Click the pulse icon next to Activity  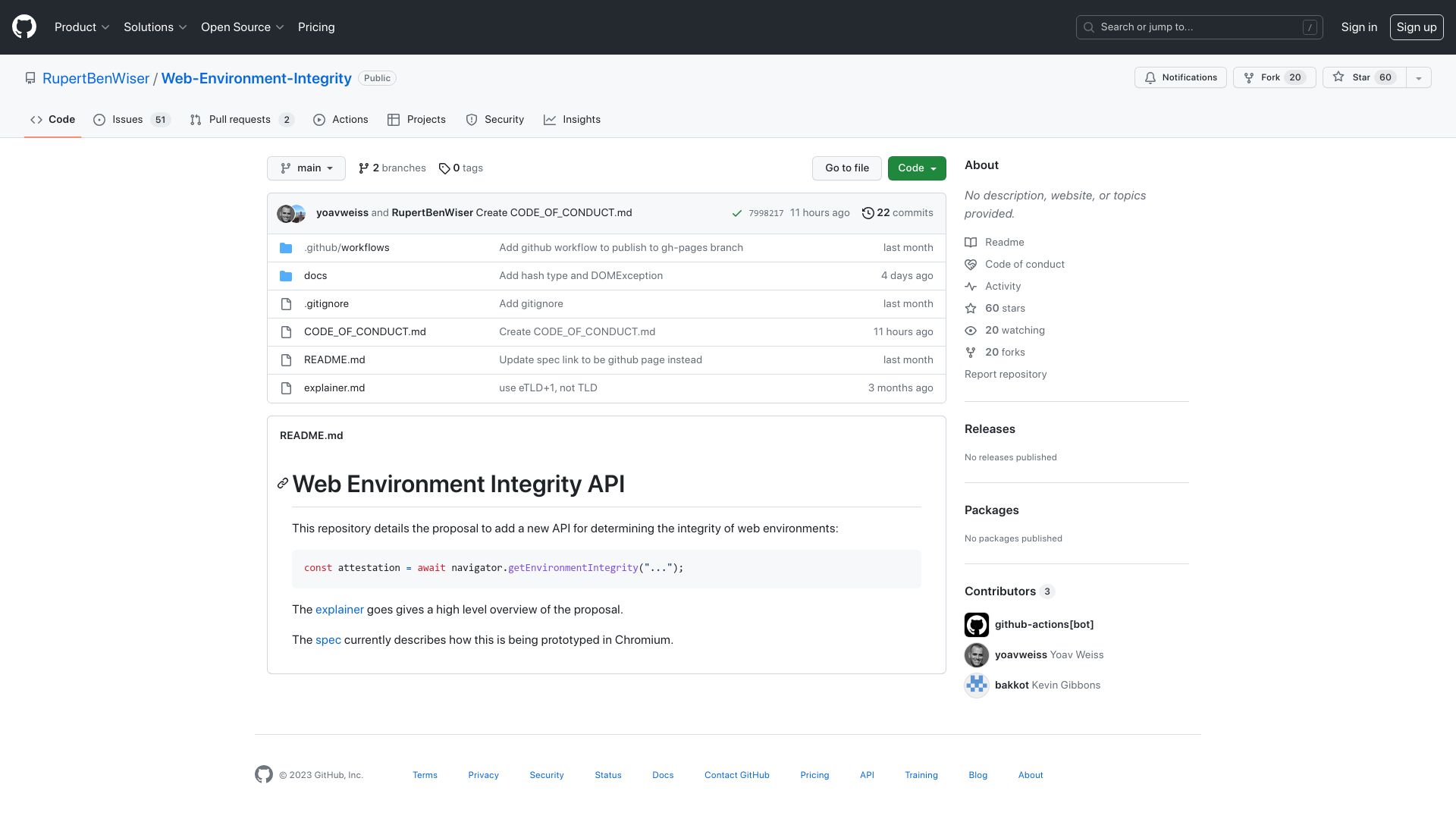coord(971,287)
